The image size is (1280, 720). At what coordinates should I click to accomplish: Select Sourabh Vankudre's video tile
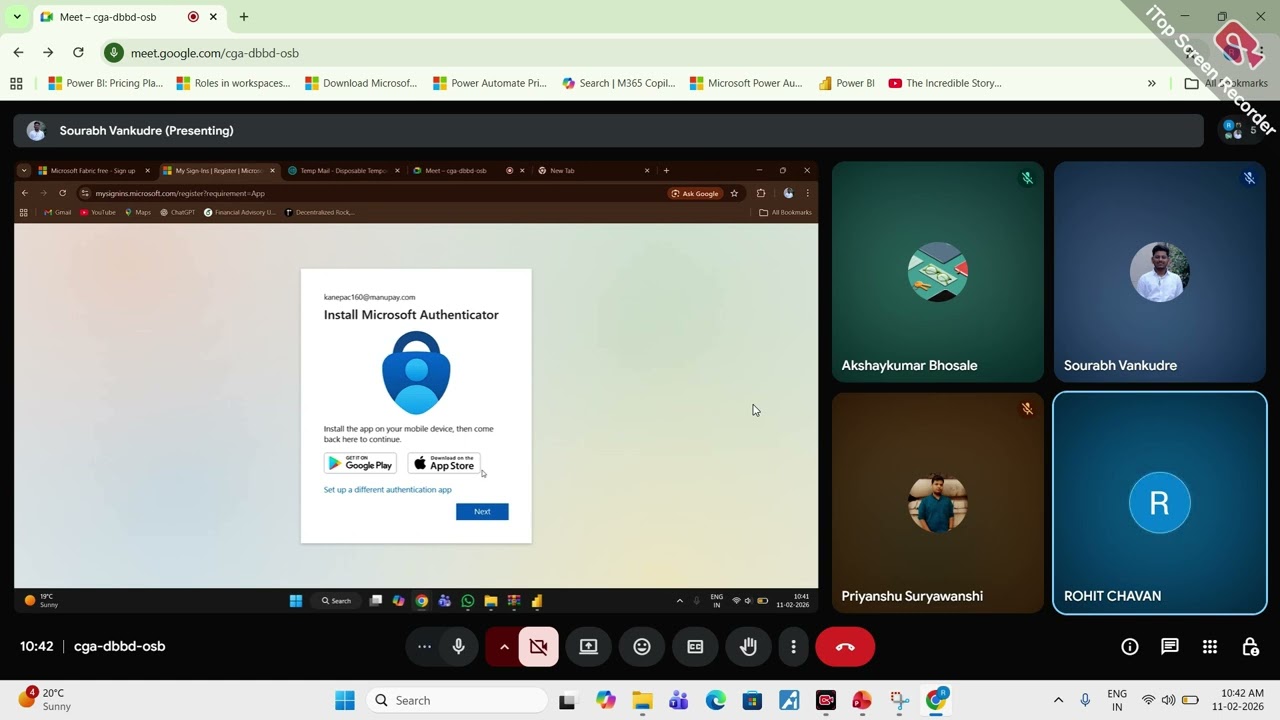(x=1160, y=272)
